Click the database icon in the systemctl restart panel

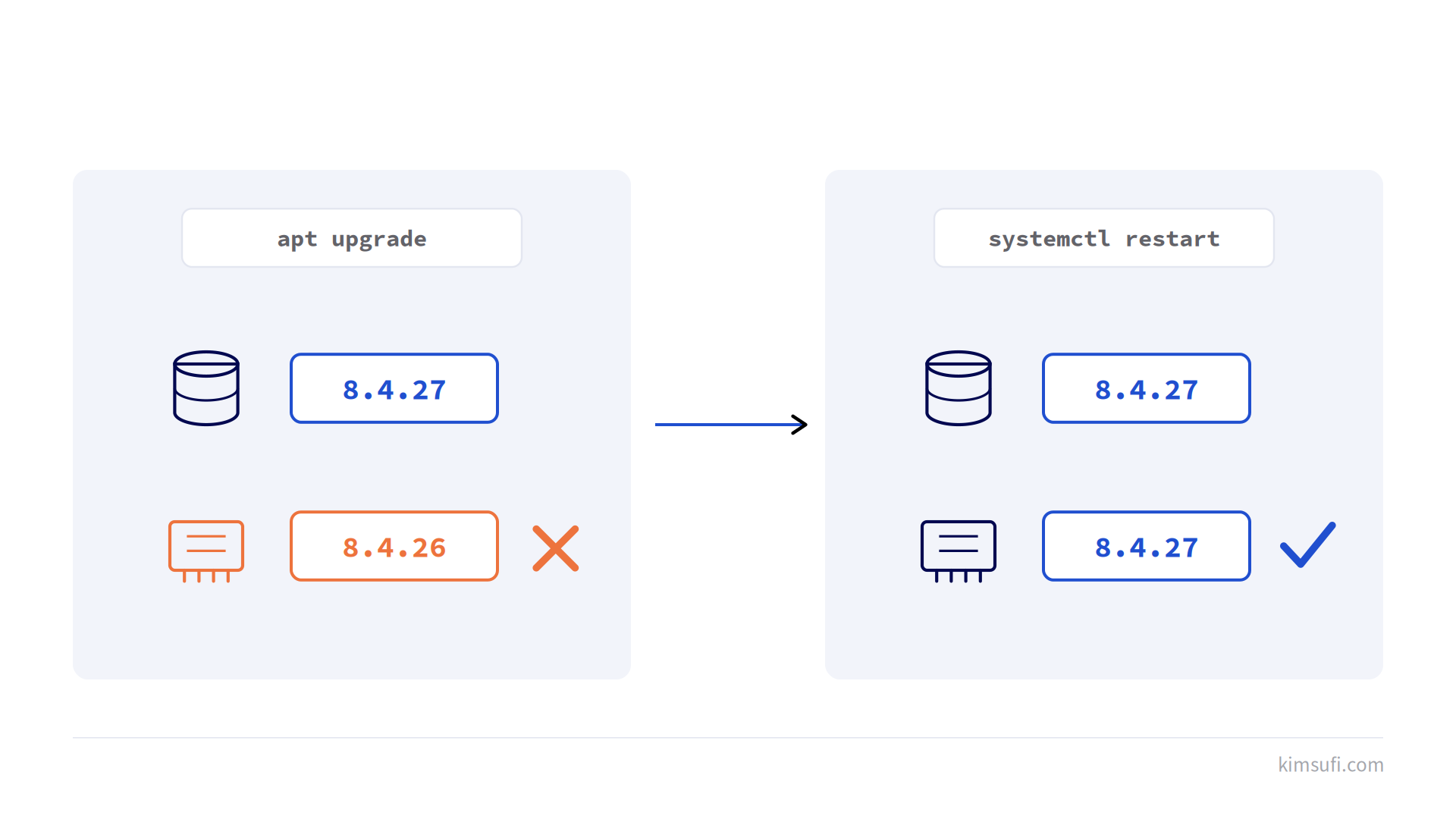(959, 388)
